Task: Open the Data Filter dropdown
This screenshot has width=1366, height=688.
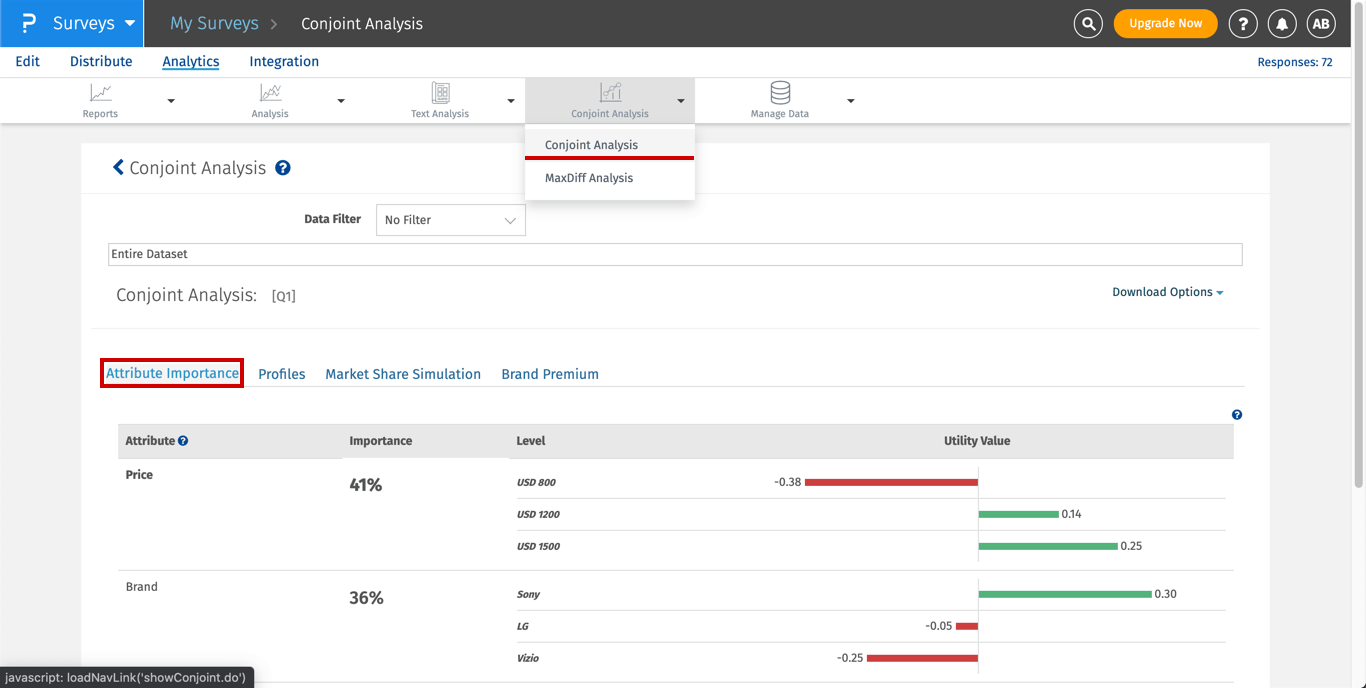Action: click(x=450, y=220)
